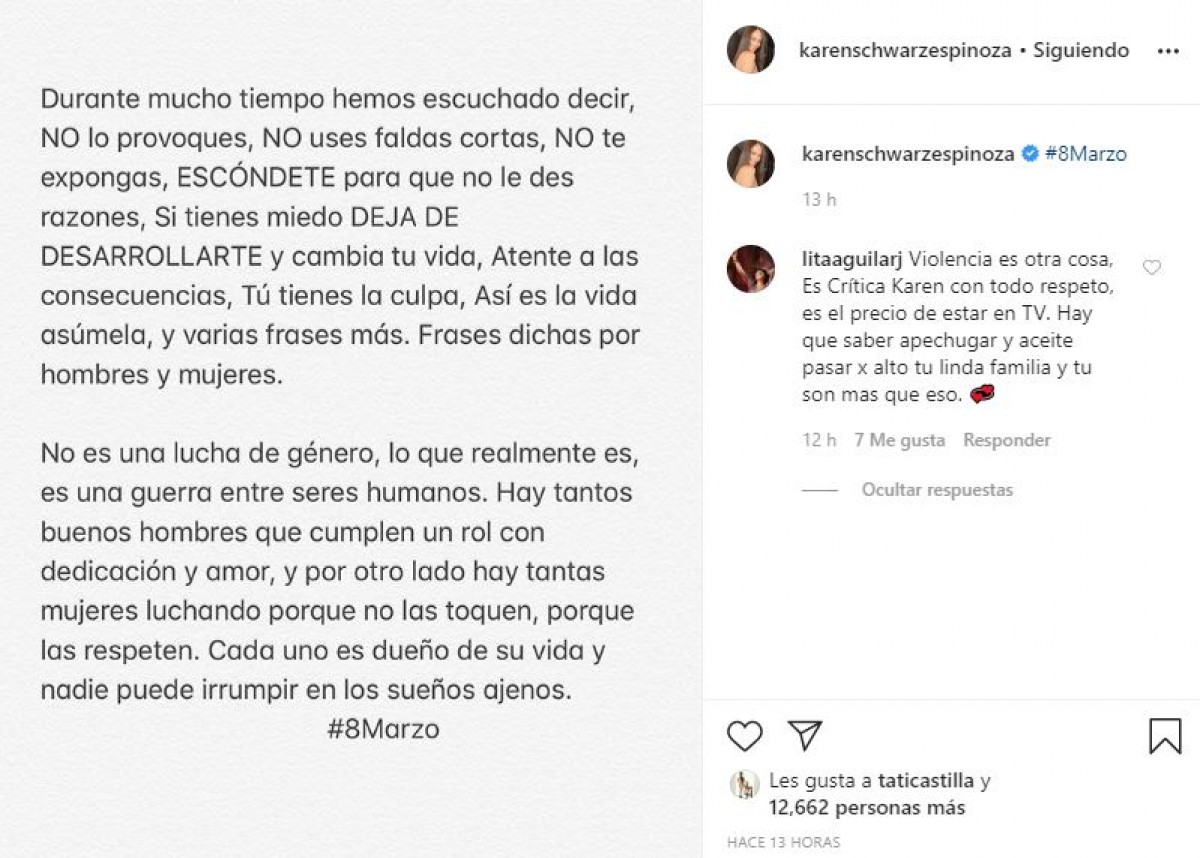1200x858 pixels.
Task: View the 7 Me gusta comment likes
Action: tap(900, 440)
